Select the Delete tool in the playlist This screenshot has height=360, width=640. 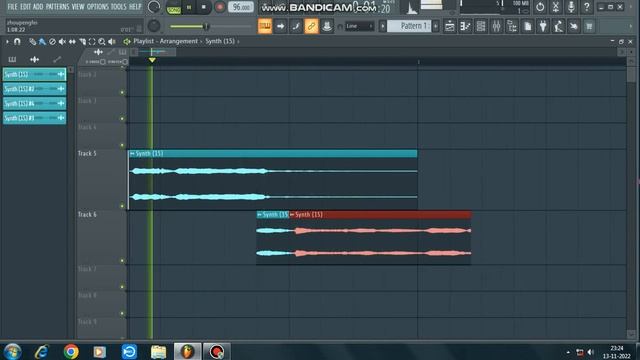pos(52,42)
